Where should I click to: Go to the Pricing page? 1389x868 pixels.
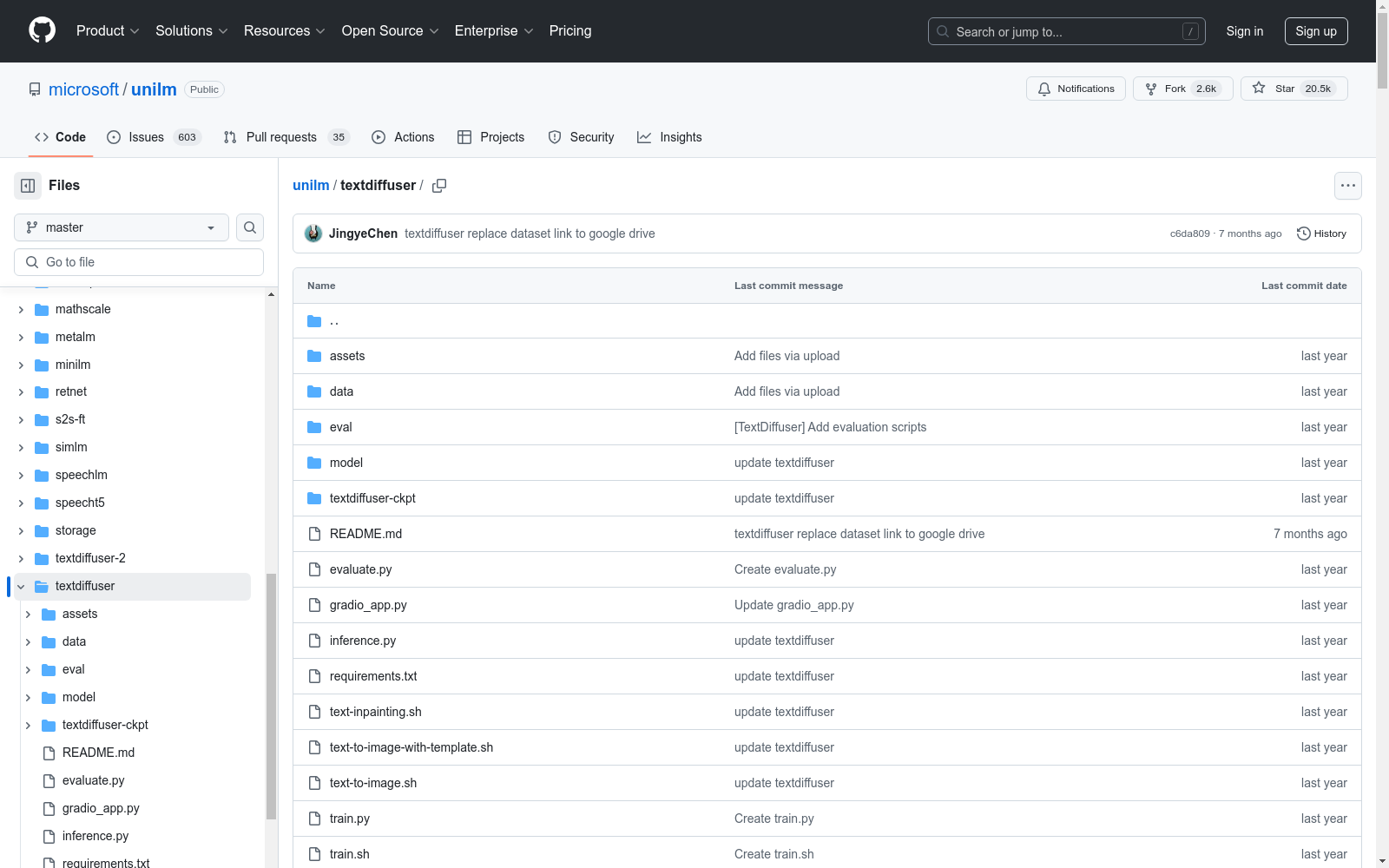(570, 31)
